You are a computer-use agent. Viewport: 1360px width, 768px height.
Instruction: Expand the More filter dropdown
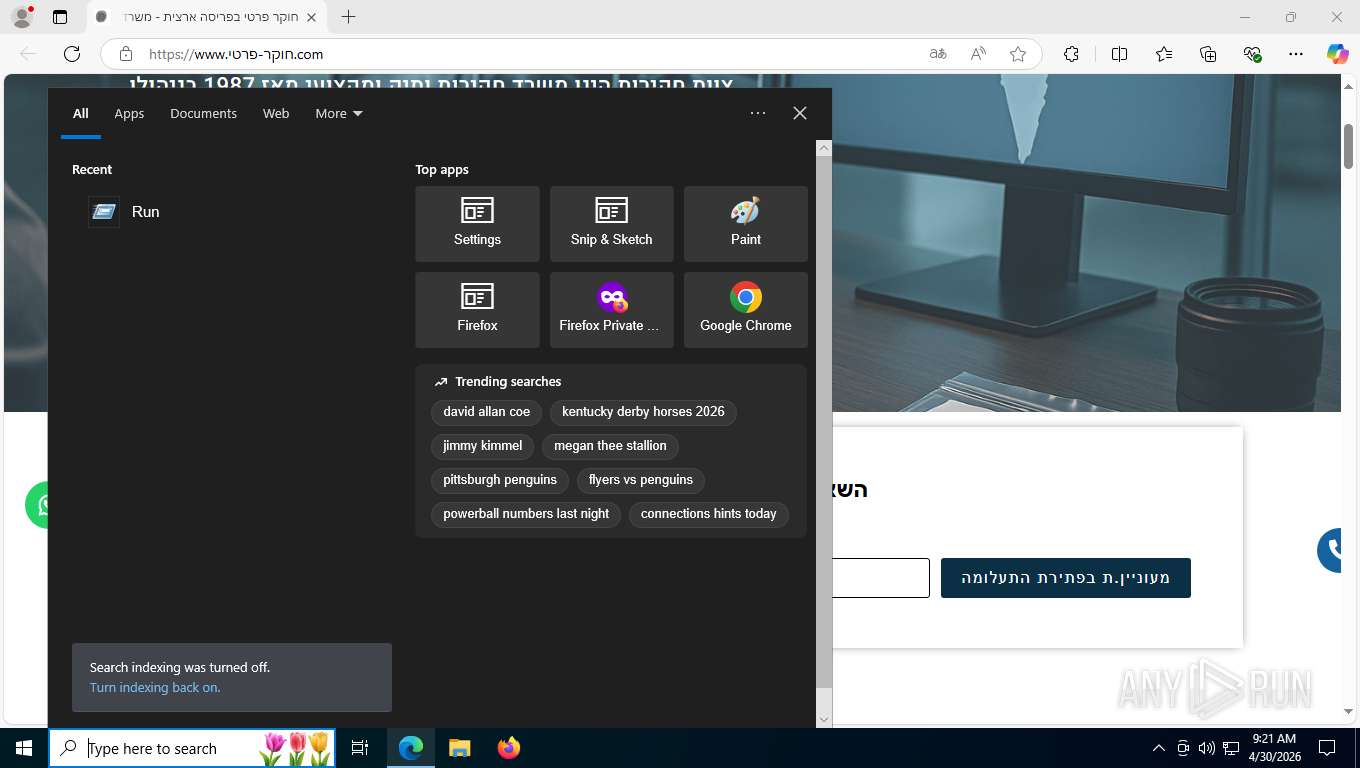point(339,113)
